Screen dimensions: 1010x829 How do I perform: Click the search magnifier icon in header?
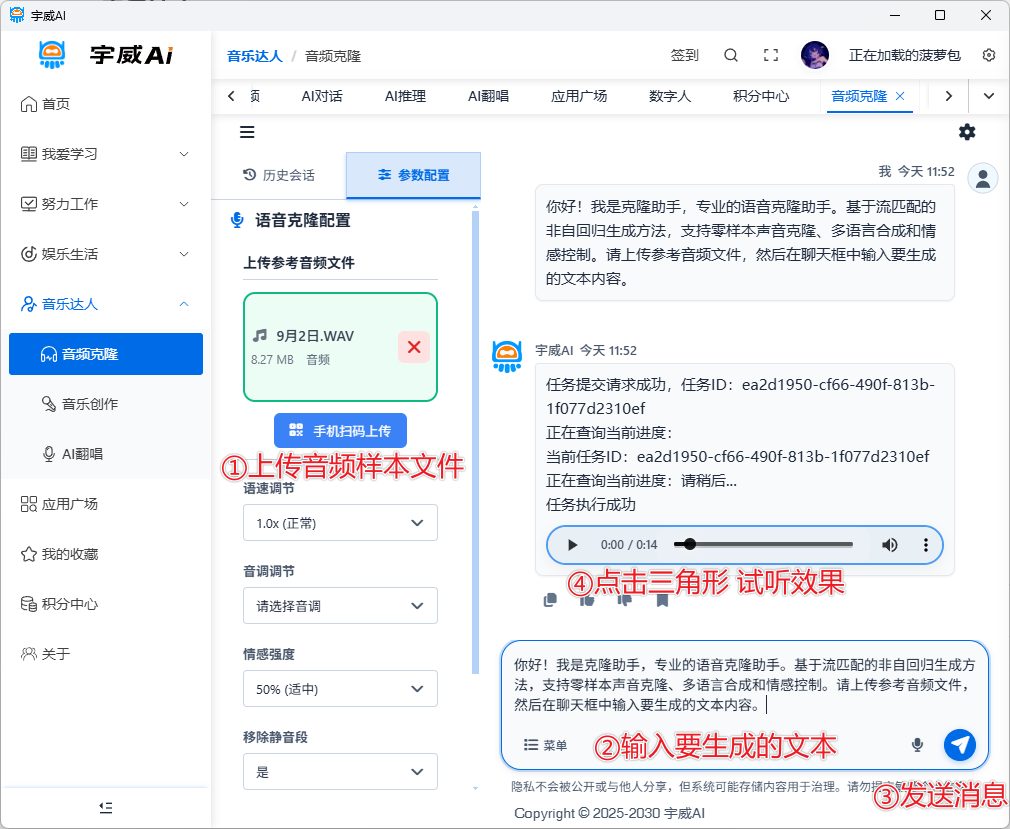tap(731, 55)
